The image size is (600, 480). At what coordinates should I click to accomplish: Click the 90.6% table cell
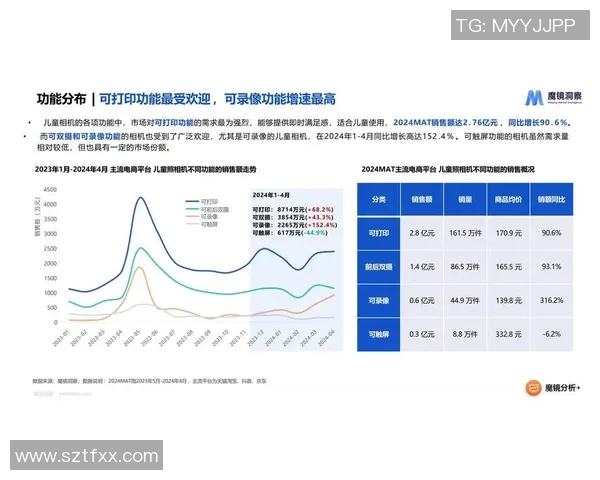point(551,233)
